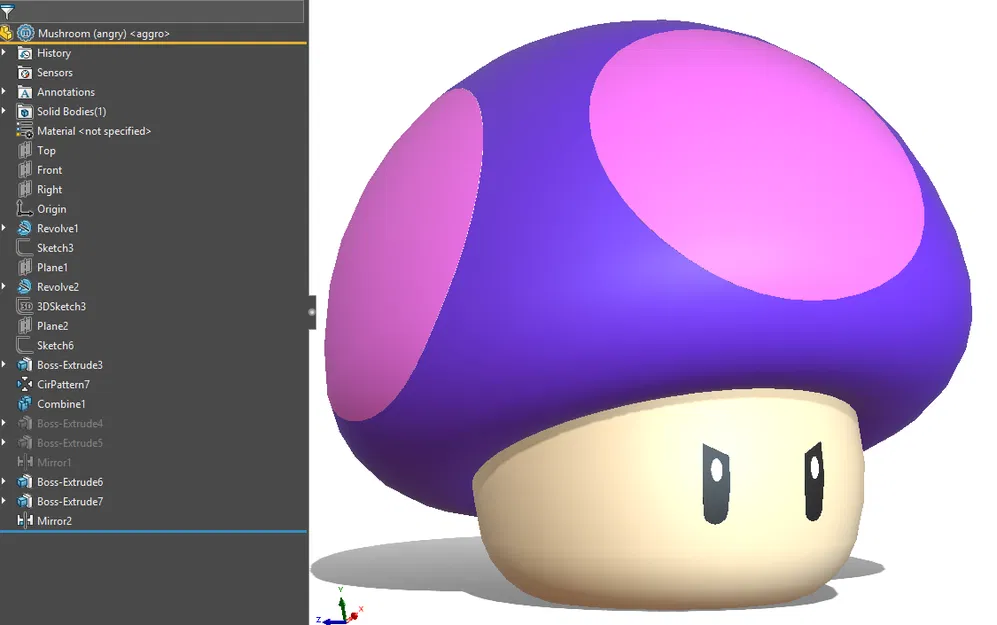The width and height of the screenshot is (997, 625).
Task: Open the Material <not specified> item
Action: point(27,130)
